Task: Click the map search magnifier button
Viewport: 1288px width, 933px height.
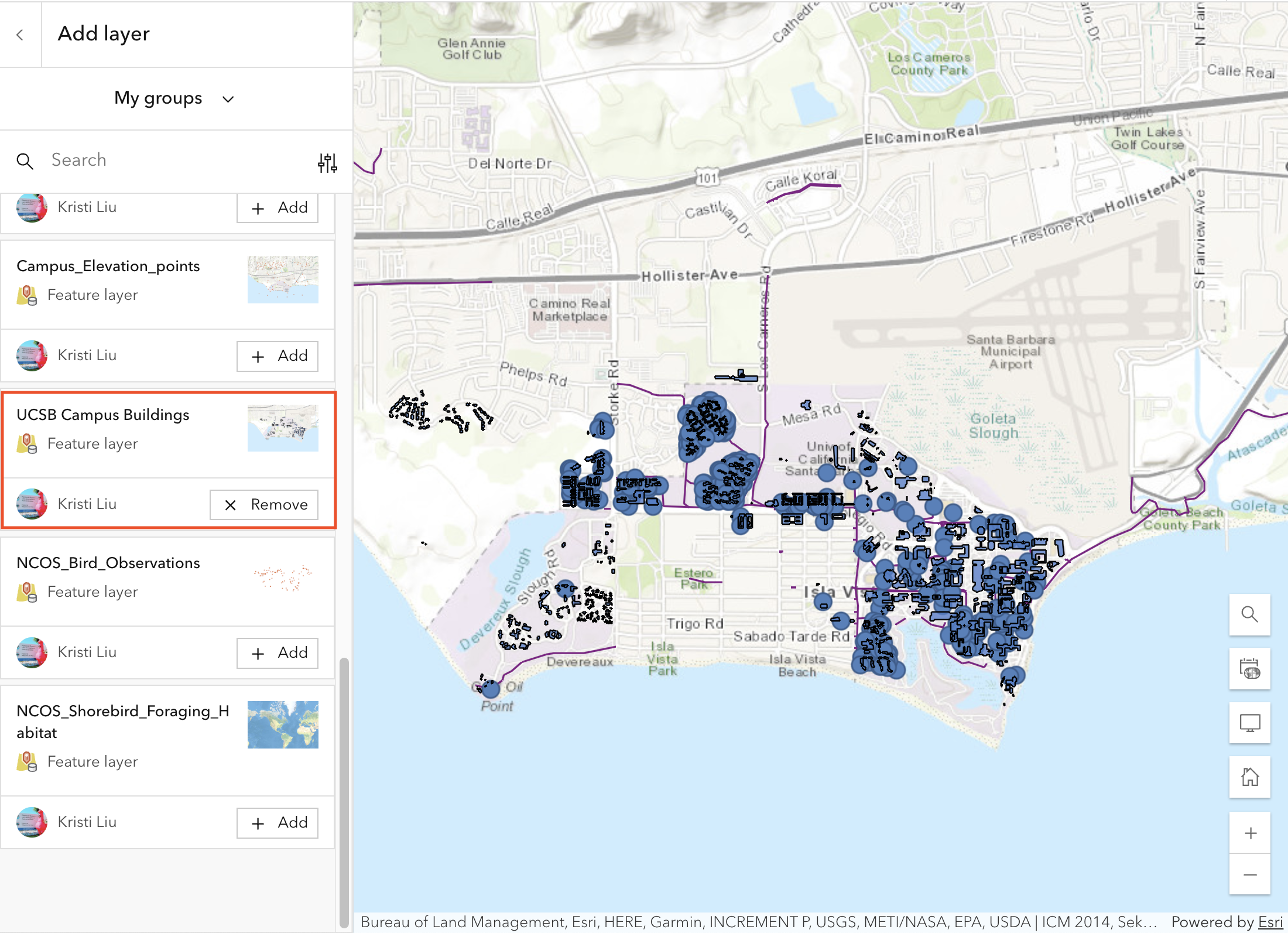Action: click(x=1249, y=614)
